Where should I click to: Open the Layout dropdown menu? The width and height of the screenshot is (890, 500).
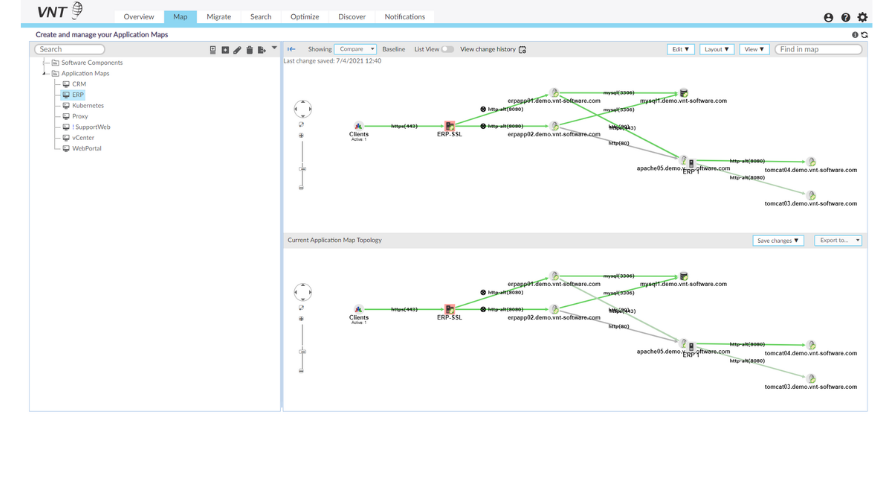pyautogui.click(x=716, y=49)
